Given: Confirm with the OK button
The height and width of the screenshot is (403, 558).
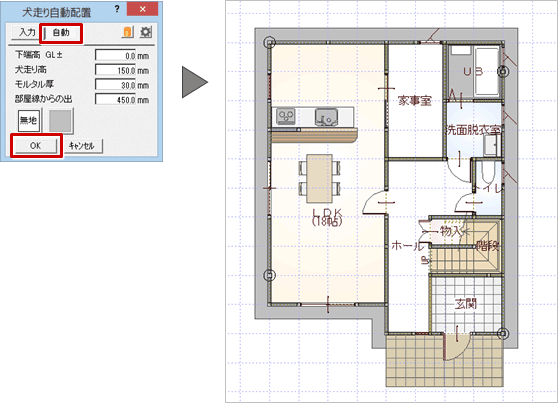Looking at the screenshot, I should click(x=36, y=146).
